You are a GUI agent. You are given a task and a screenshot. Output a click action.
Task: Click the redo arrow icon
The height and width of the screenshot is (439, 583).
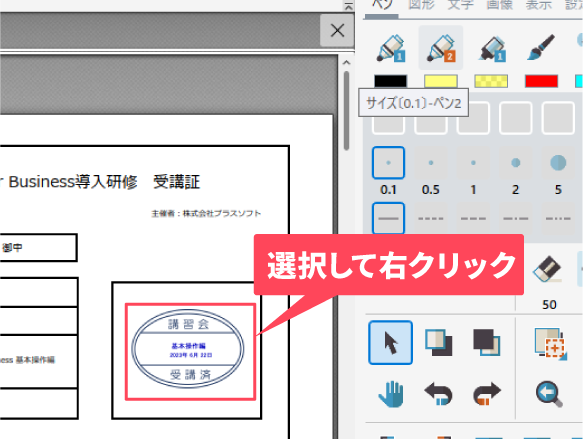click(x=487, y=394)
